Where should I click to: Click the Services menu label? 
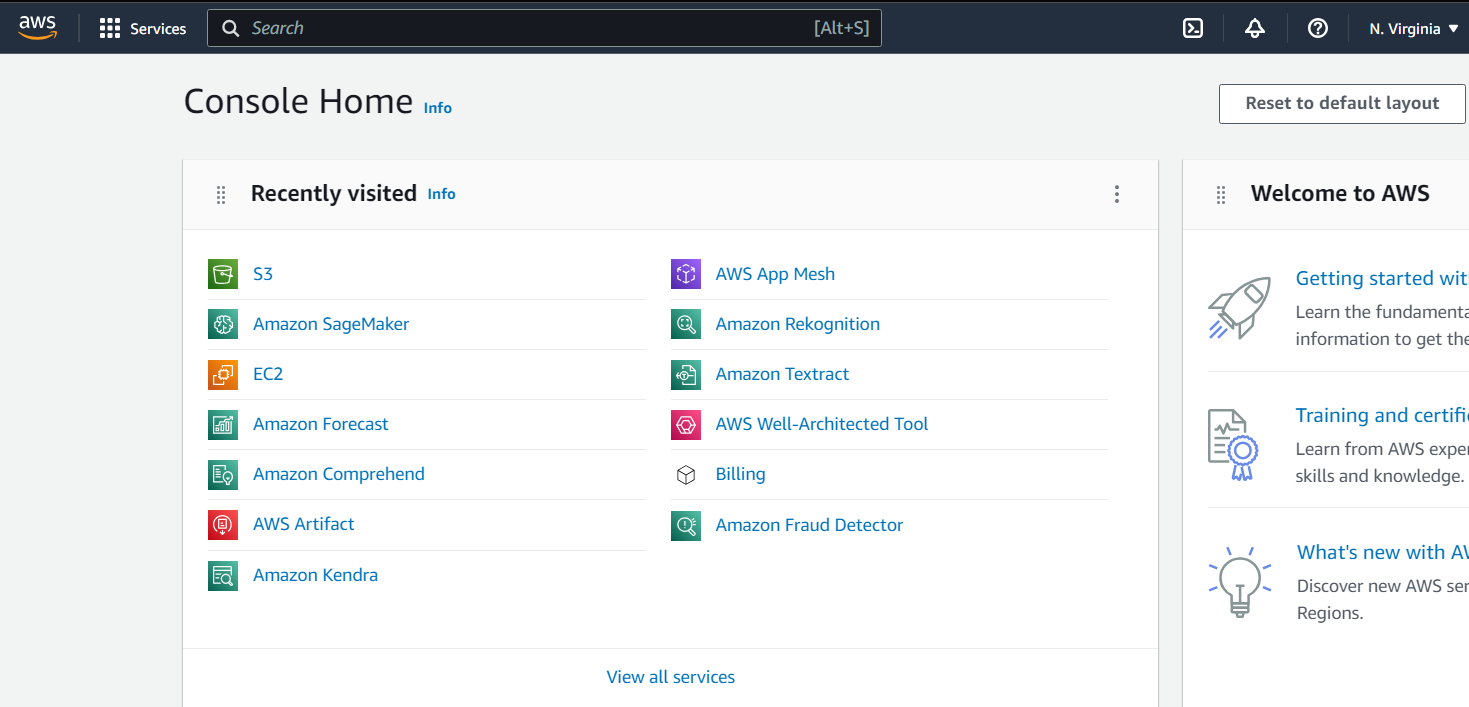pyautogui.click(x=158, y=29)
